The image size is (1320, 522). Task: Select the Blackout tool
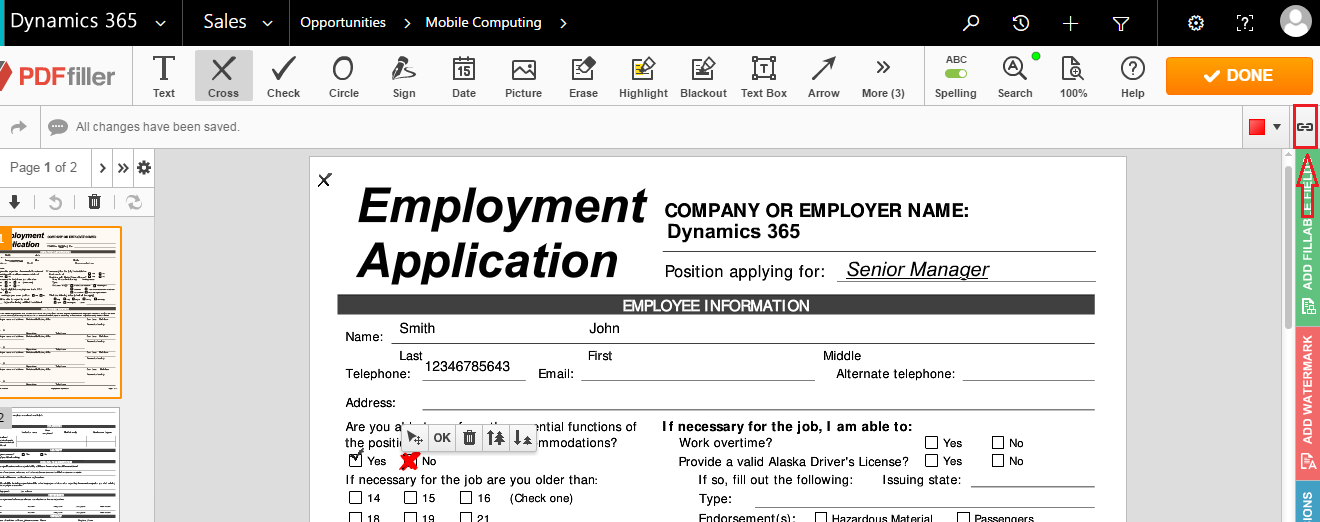pos(703,76)
